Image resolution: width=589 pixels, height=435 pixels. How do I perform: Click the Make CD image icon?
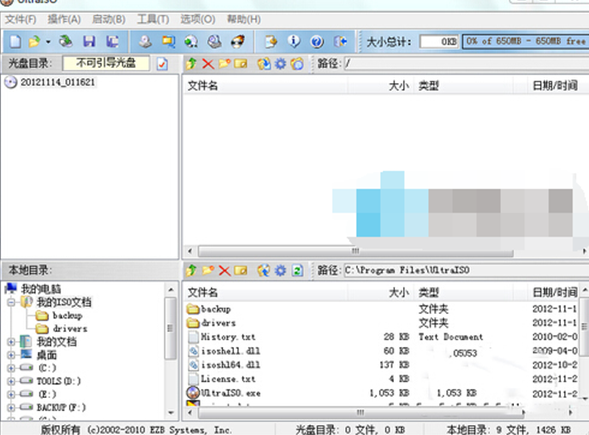coord(145,41)
